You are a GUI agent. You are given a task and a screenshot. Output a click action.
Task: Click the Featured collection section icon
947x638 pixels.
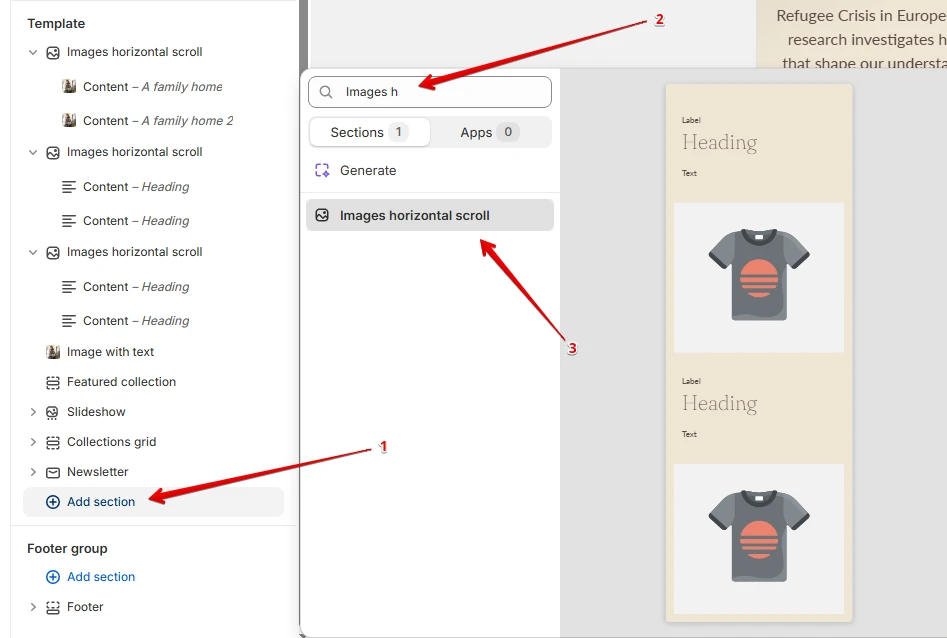tap(53, 382)
